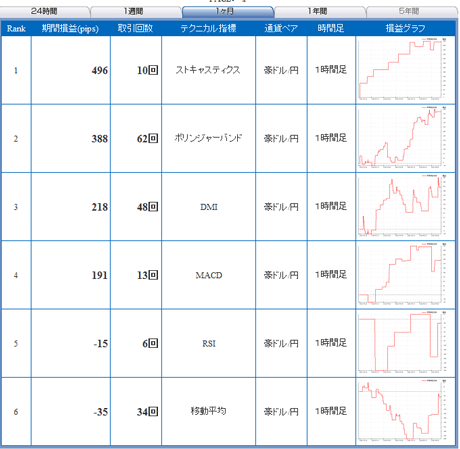This screenshot has width=460, height=449.
Task: Click the テクニカル指標 column header
Action: (x=208, y=28)
